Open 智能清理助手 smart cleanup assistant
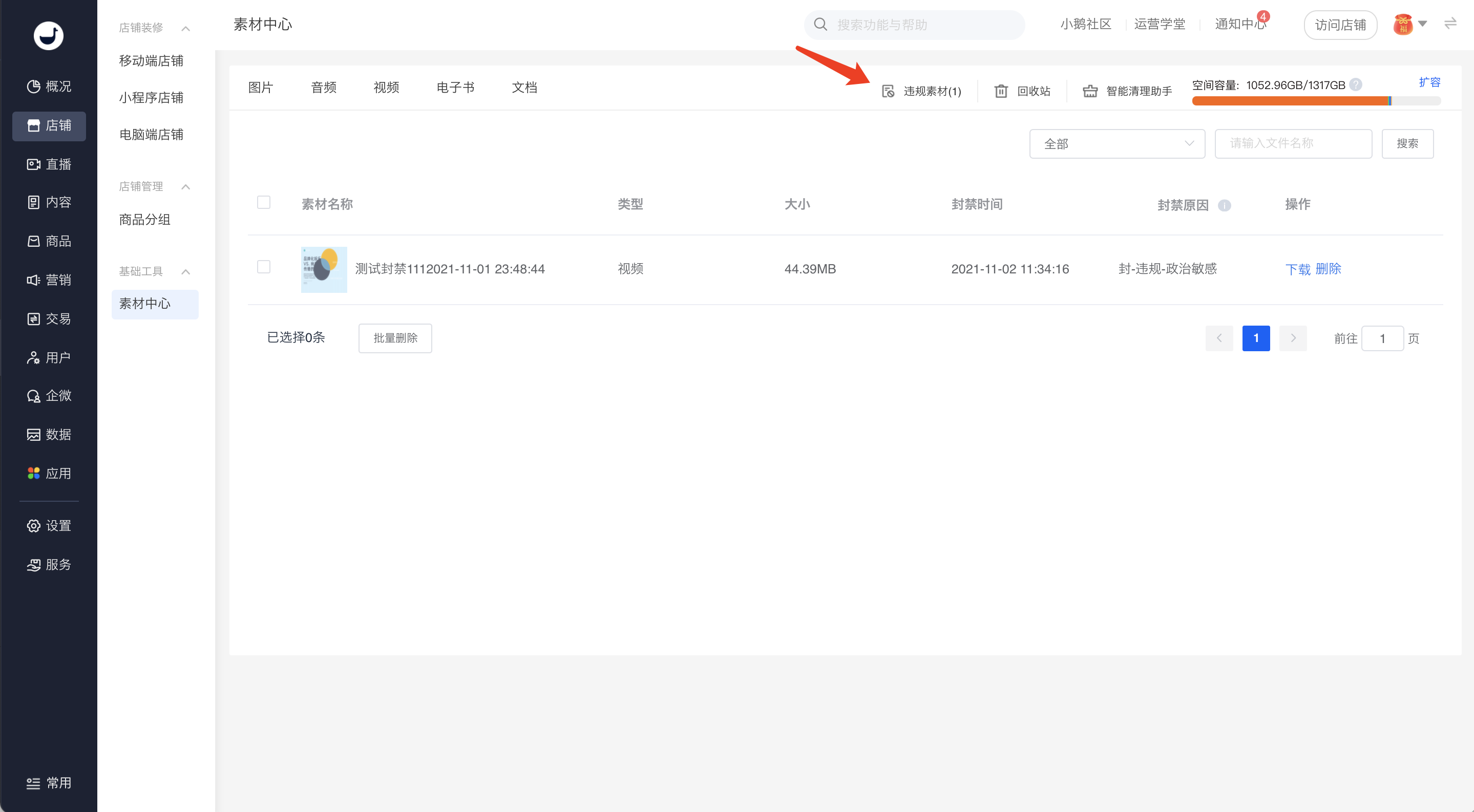 [x=1127, y=91]
